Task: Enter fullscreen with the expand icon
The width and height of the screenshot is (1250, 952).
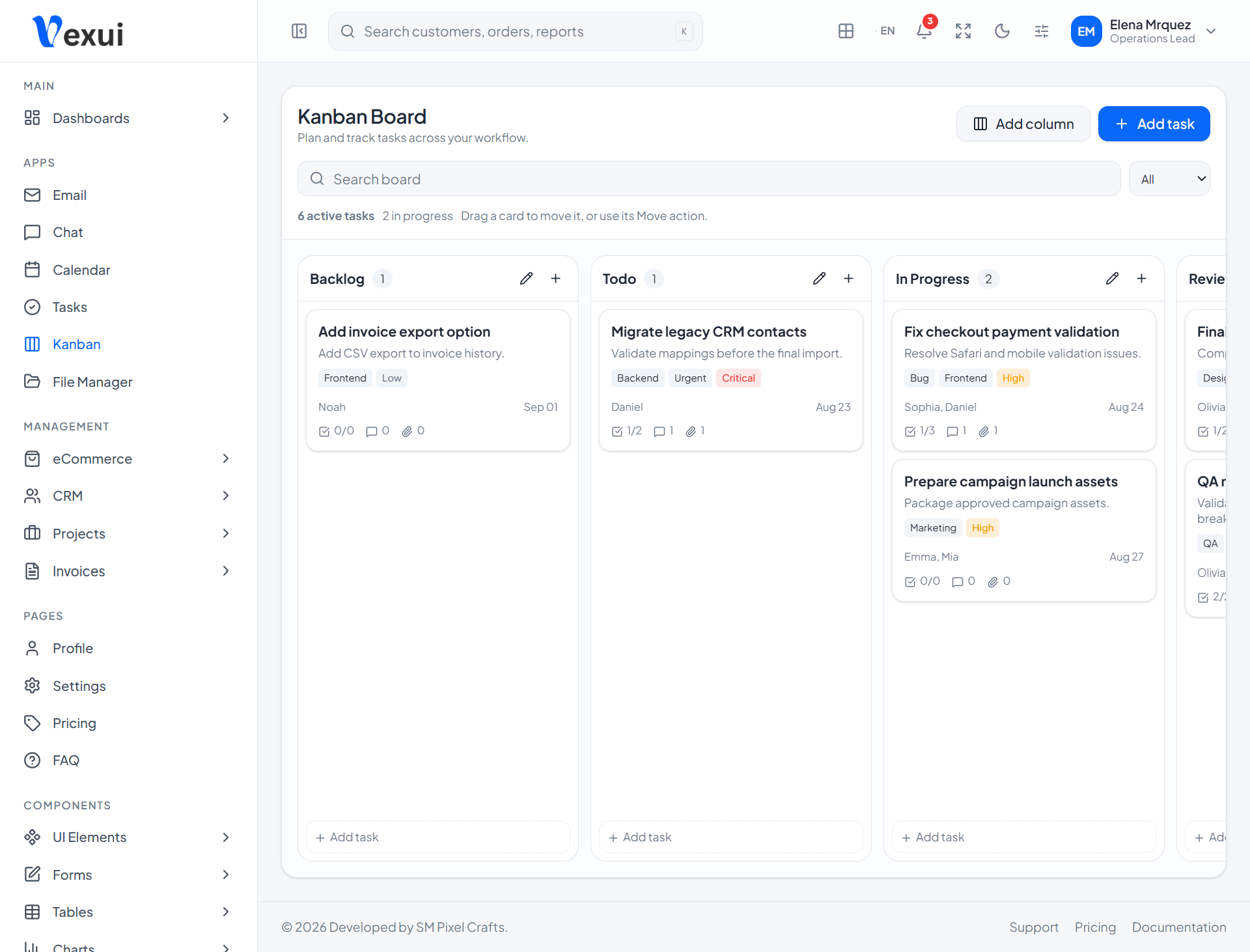Action: [963, 31]
